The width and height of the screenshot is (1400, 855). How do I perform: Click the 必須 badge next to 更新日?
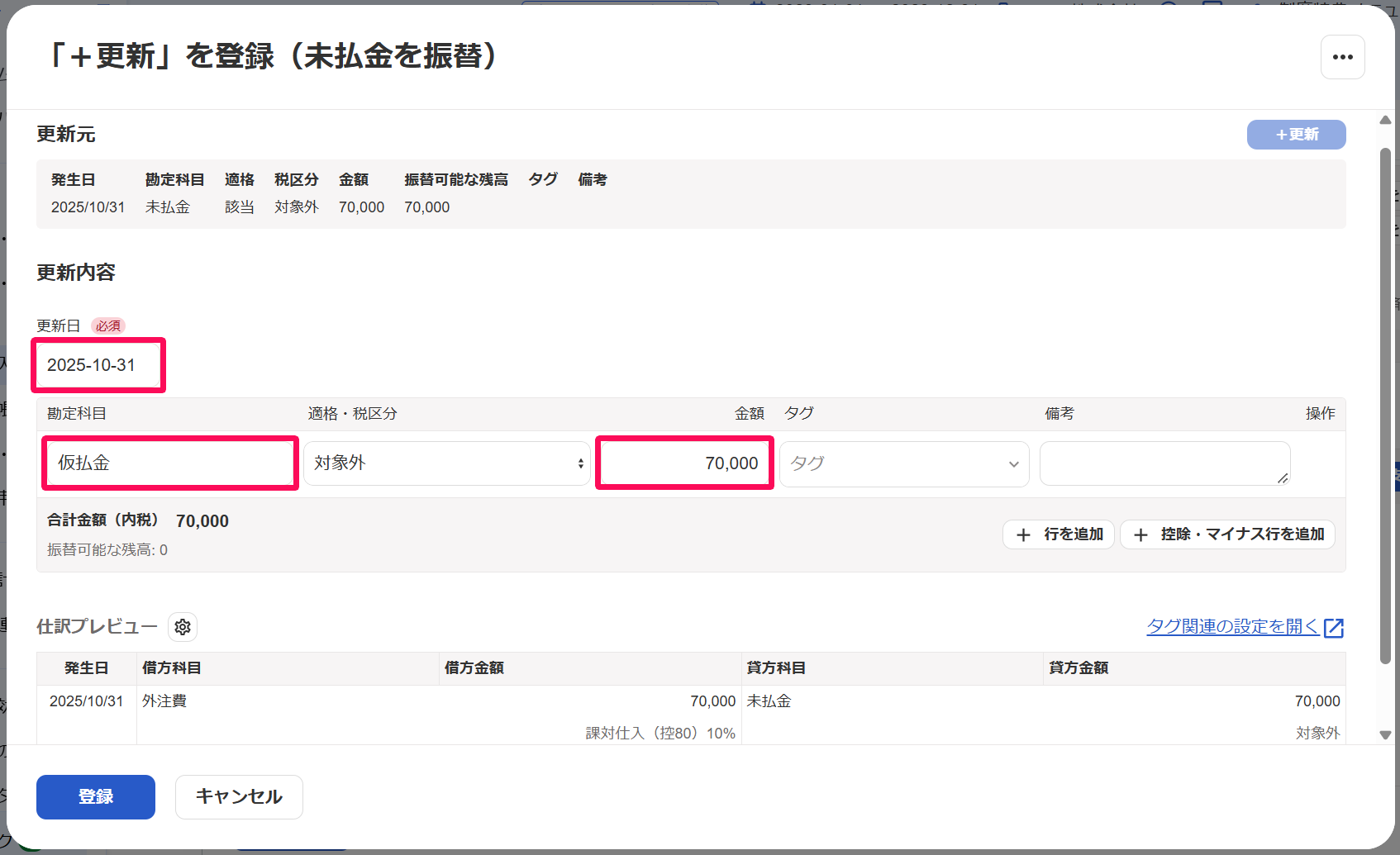pyautogui.click(x=108, y=325)
